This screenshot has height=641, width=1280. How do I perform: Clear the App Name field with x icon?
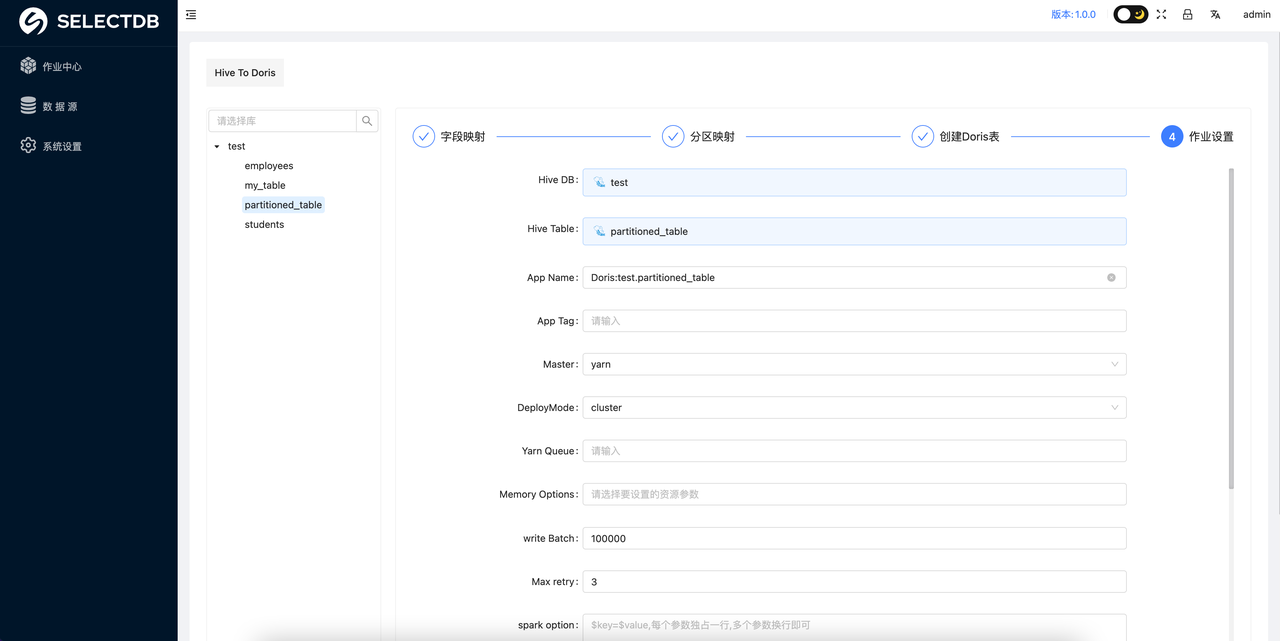[1111, 277]
